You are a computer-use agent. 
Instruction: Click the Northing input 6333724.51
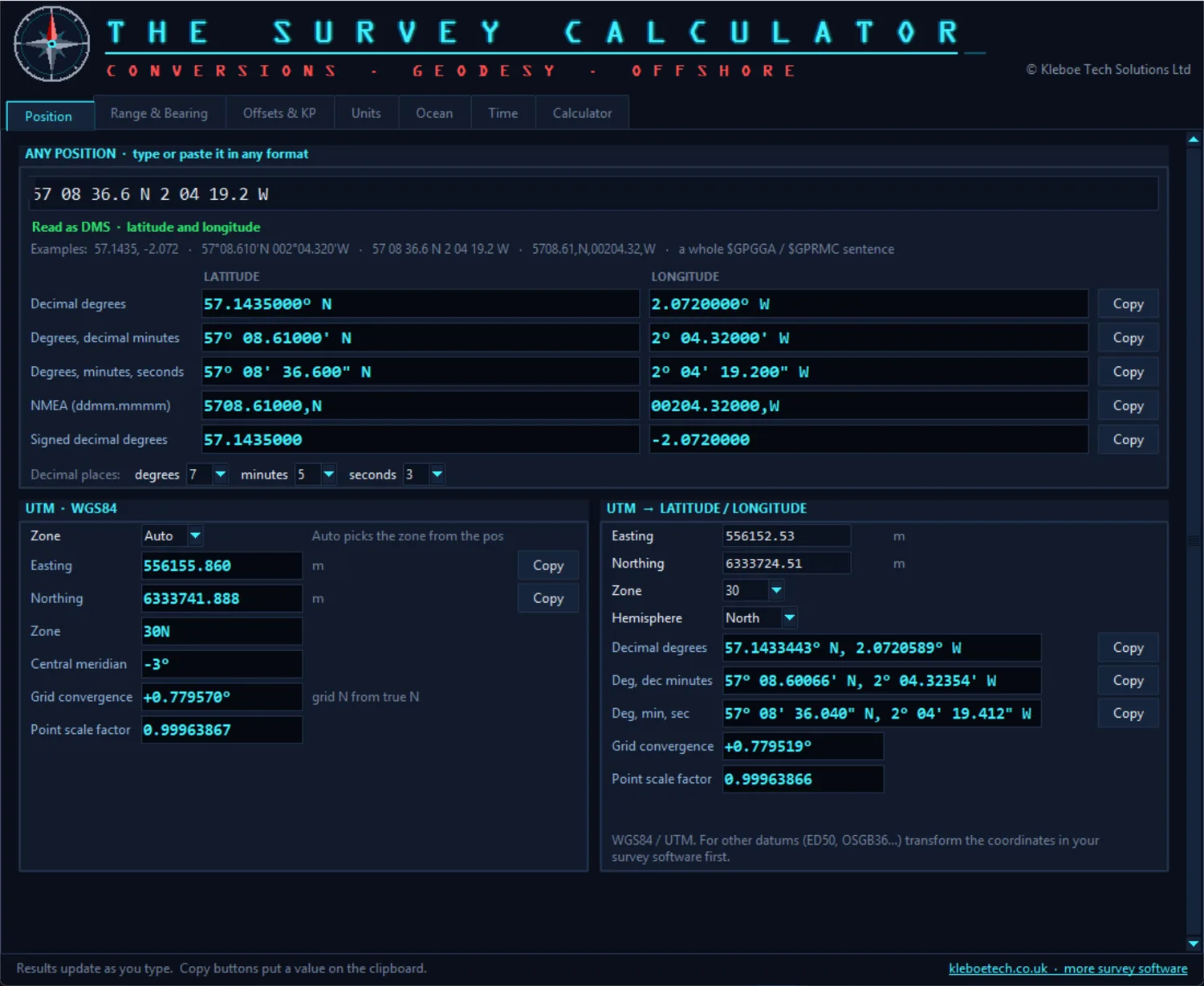tap(787, 564)
